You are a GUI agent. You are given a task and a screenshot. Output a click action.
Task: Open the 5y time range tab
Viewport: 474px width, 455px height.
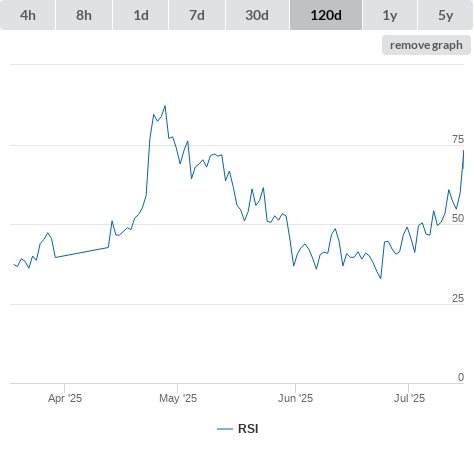coord(445,15)
